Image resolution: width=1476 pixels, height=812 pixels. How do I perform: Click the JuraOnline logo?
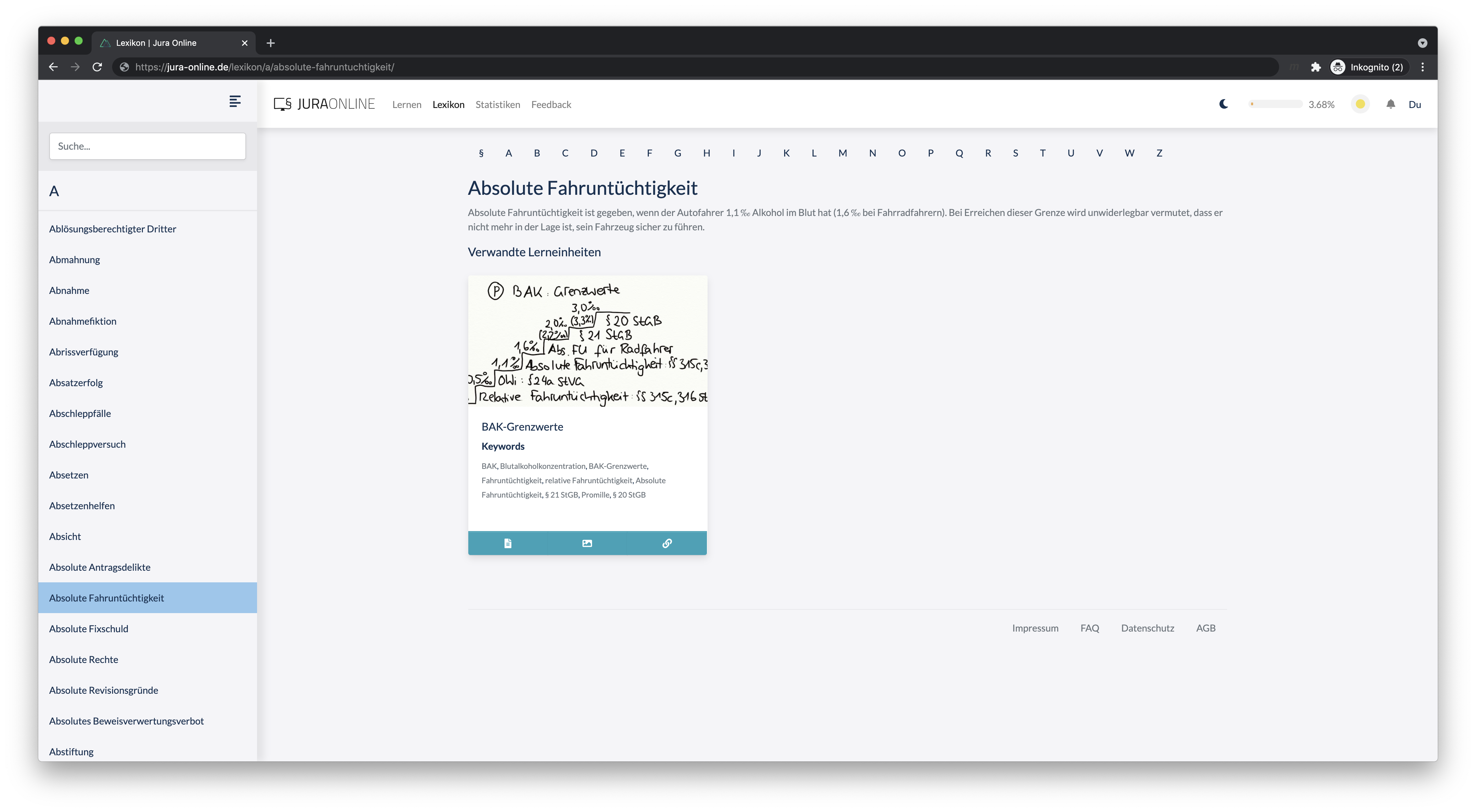pos(325,104)
